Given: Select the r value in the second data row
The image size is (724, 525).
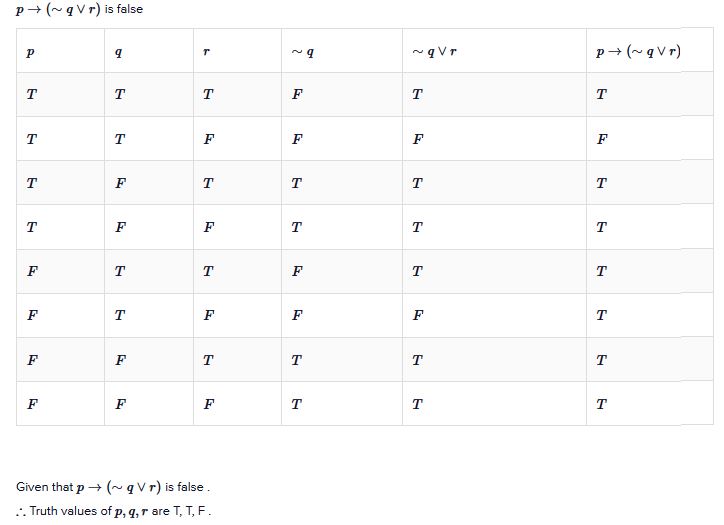Looking at the screenshot, I should pos(207,139).
